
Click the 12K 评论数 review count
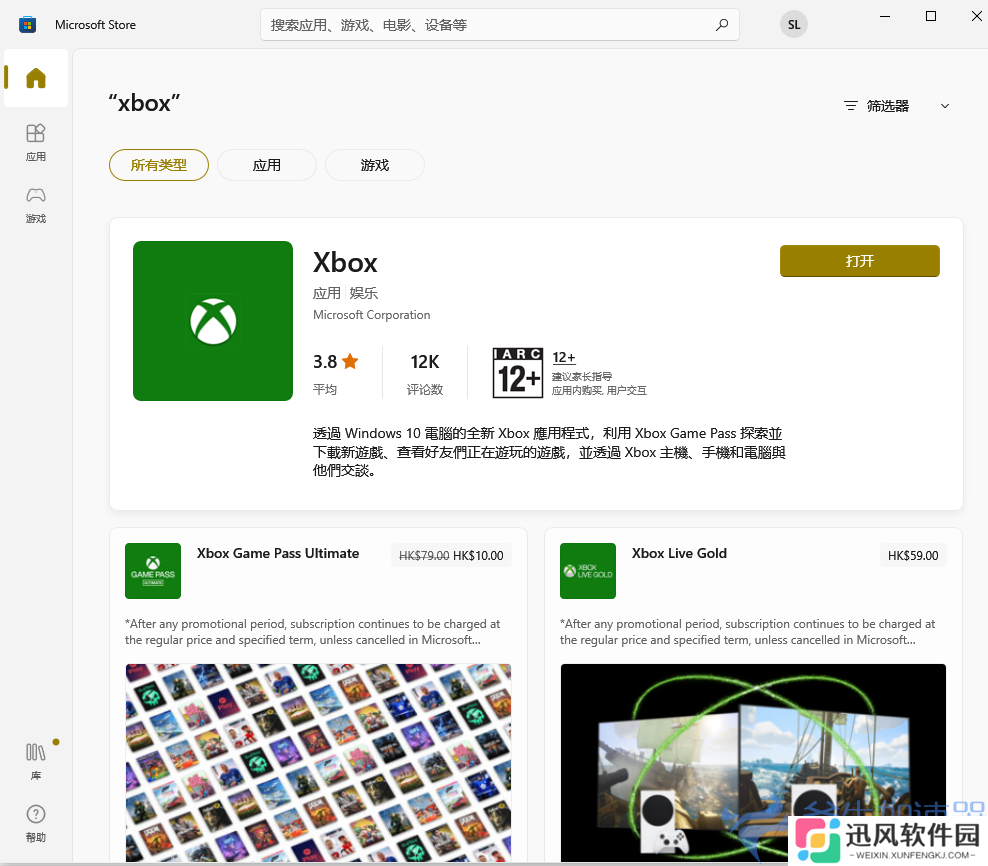425,374
